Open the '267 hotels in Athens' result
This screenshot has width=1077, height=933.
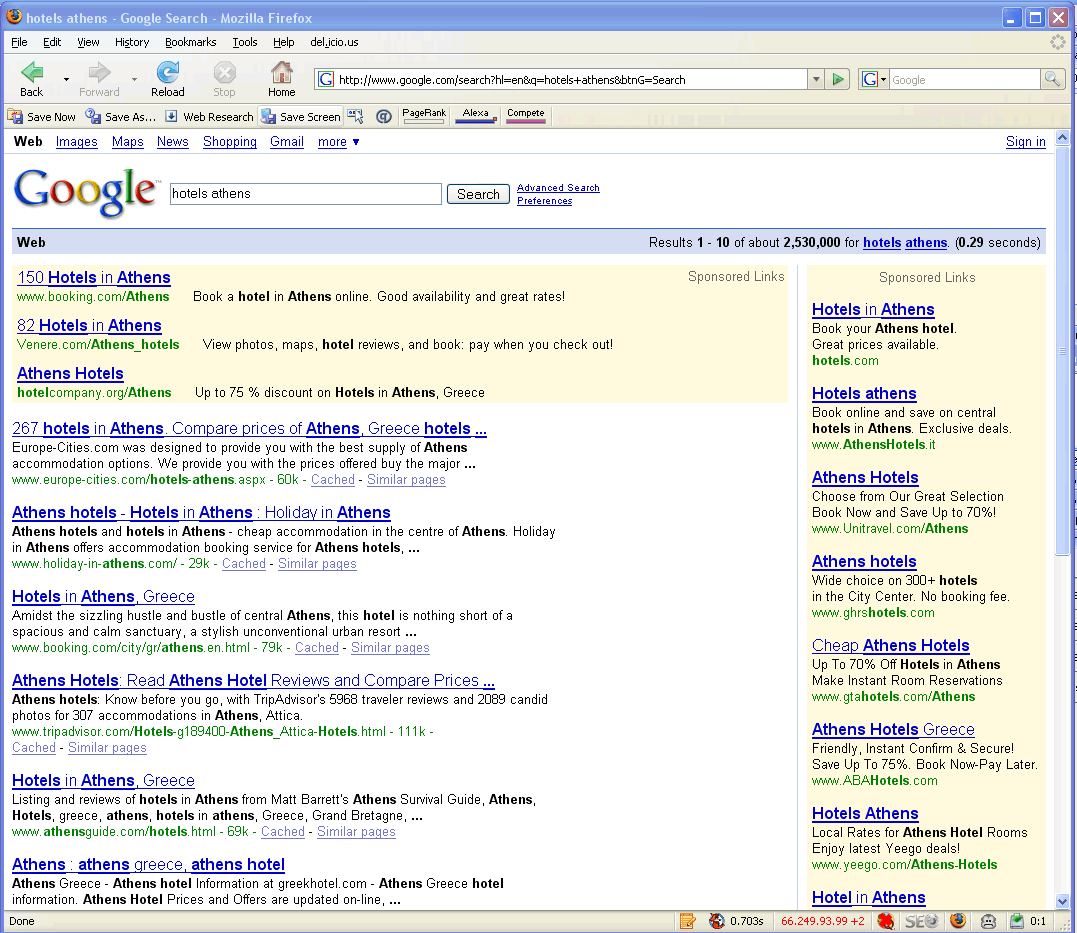point(249,429)
